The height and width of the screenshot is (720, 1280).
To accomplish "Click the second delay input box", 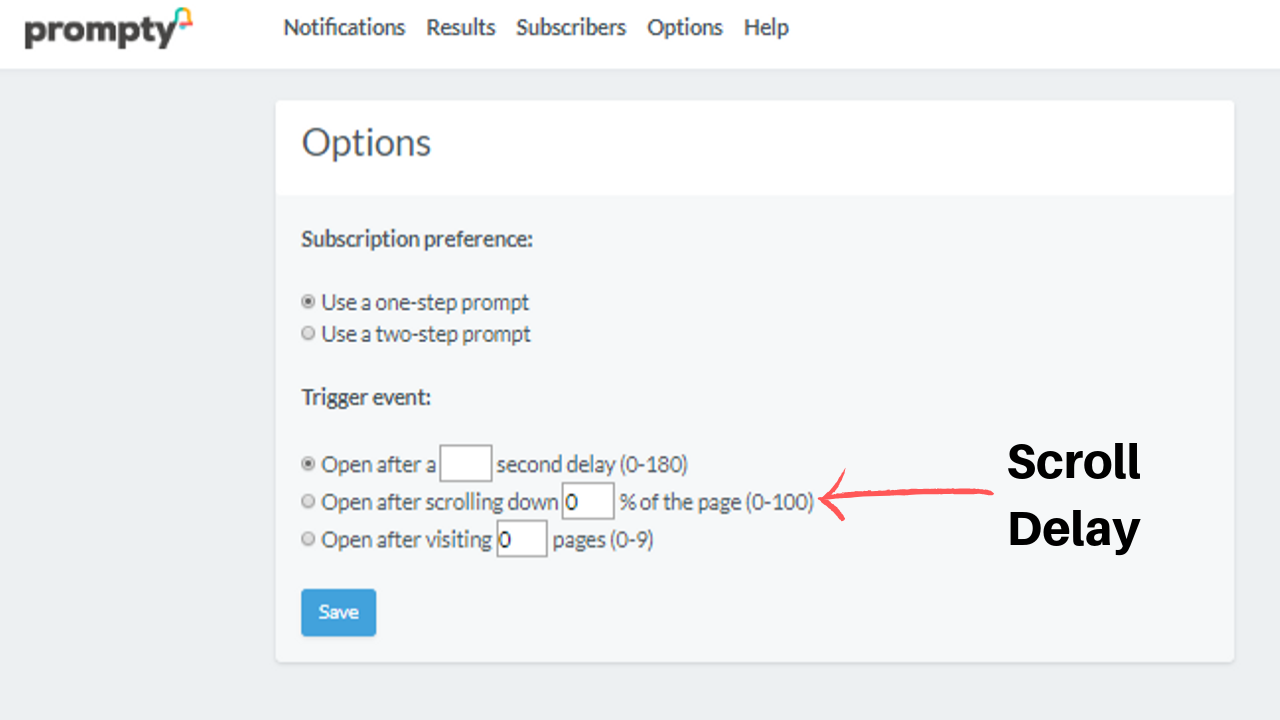I will point(466,464).
